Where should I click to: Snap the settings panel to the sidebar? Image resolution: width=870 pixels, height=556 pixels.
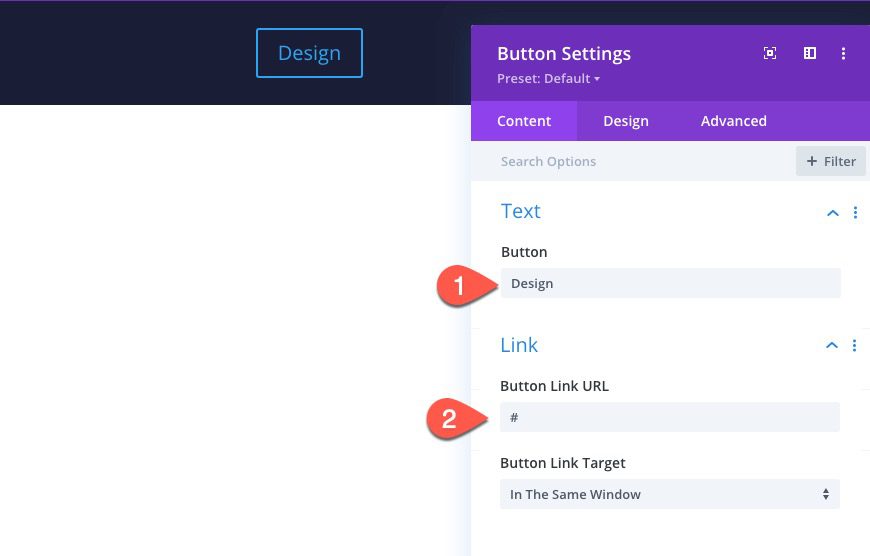(x=810, y=54)
